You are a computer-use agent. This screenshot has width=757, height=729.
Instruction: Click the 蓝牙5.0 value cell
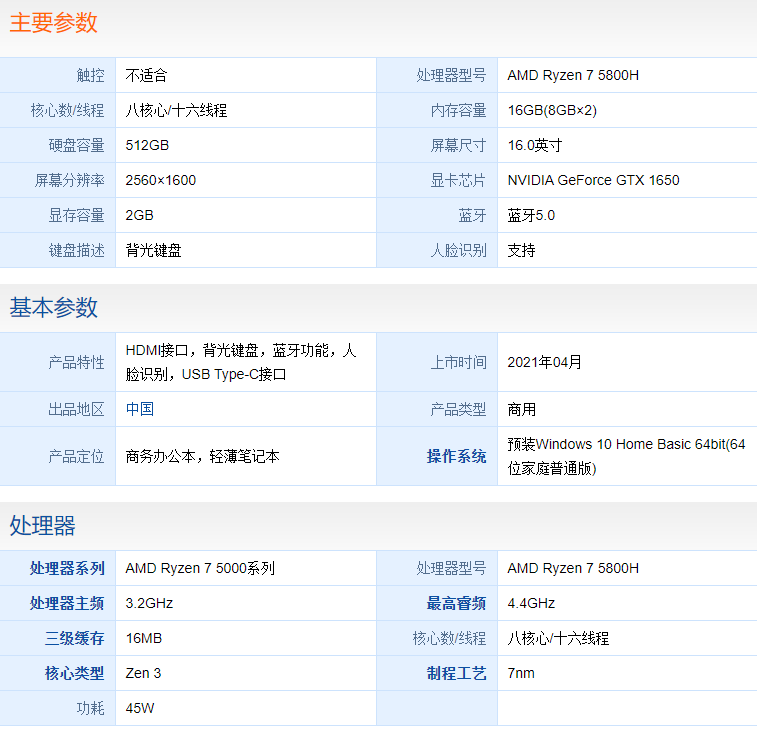click(531, 216)
